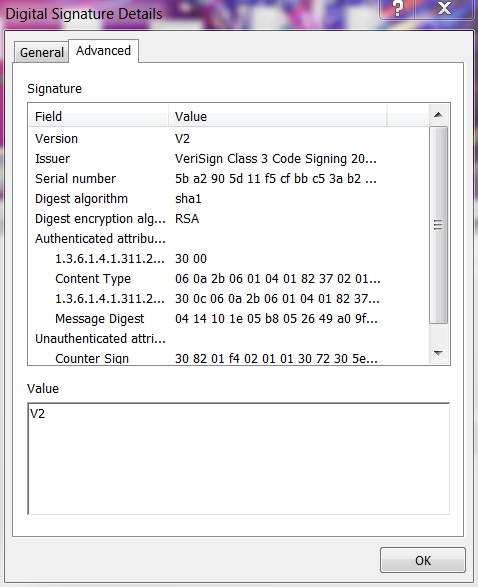Click the OK button
The image size is (478, 587).
(x=423, y=560)
